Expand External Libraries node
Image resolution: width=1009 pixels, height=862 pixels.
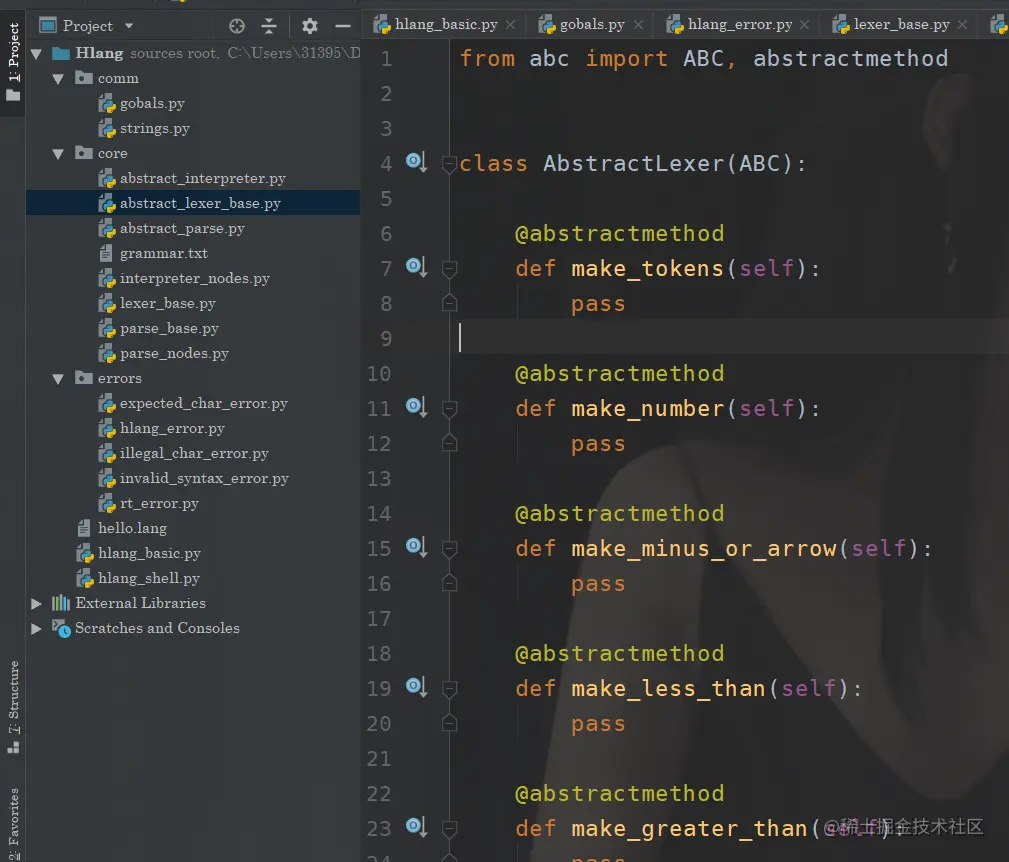pyautogui.click(x=37, y=603)
